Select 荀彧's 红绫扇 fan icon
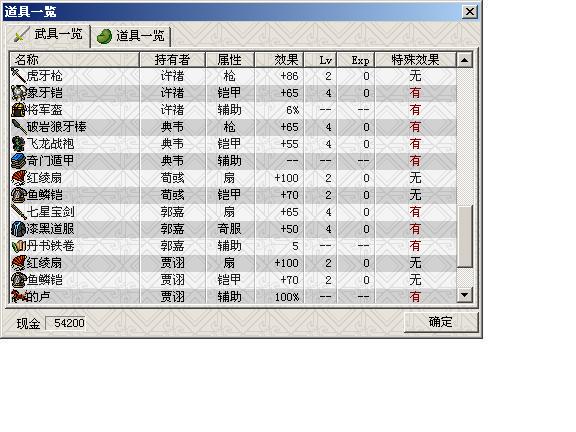The image size is (576, 432). [x=18, y=178]
